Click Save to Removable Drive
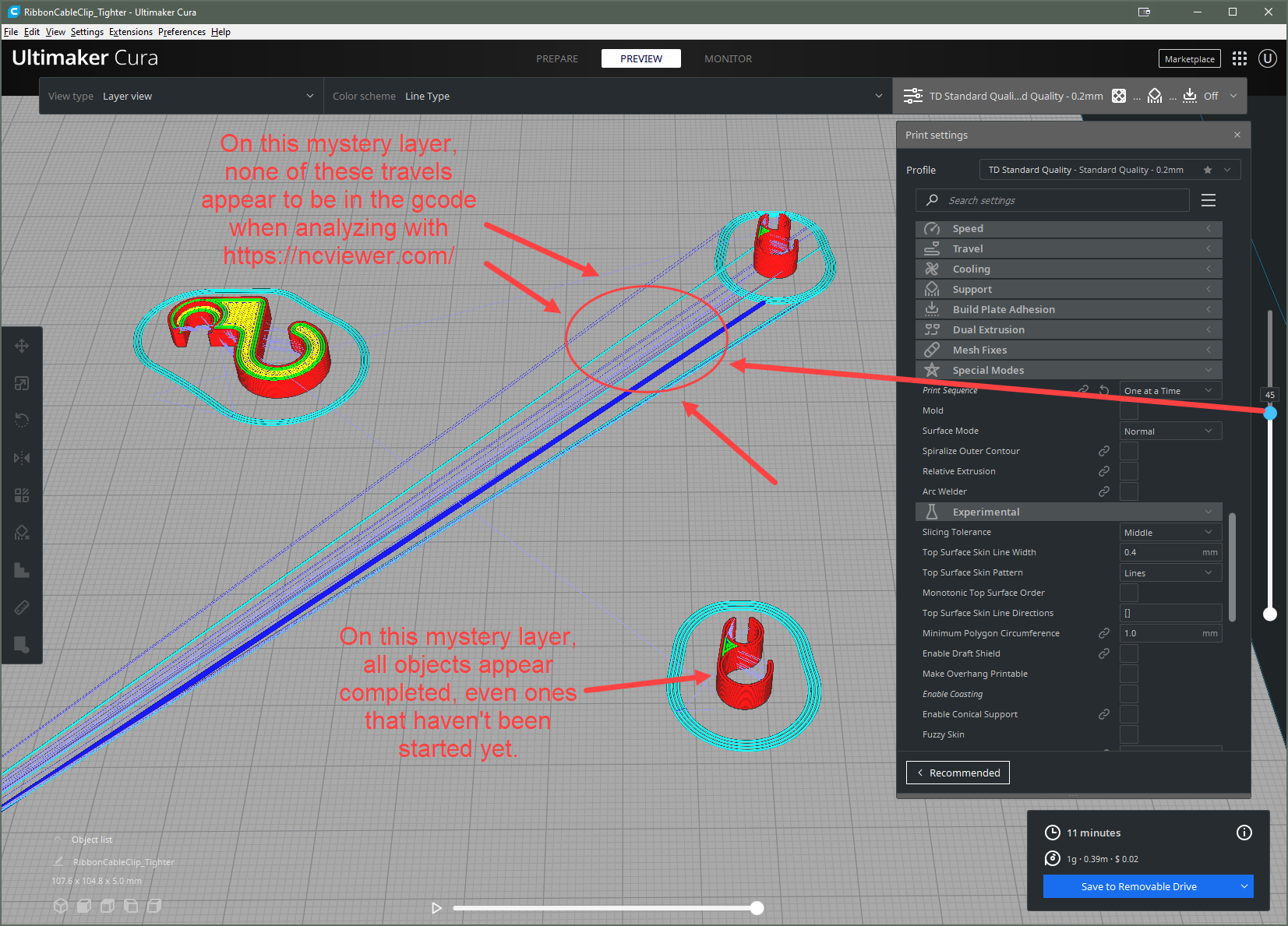Viewport: 1288px width, 926px height. [x=1139, y=886]
